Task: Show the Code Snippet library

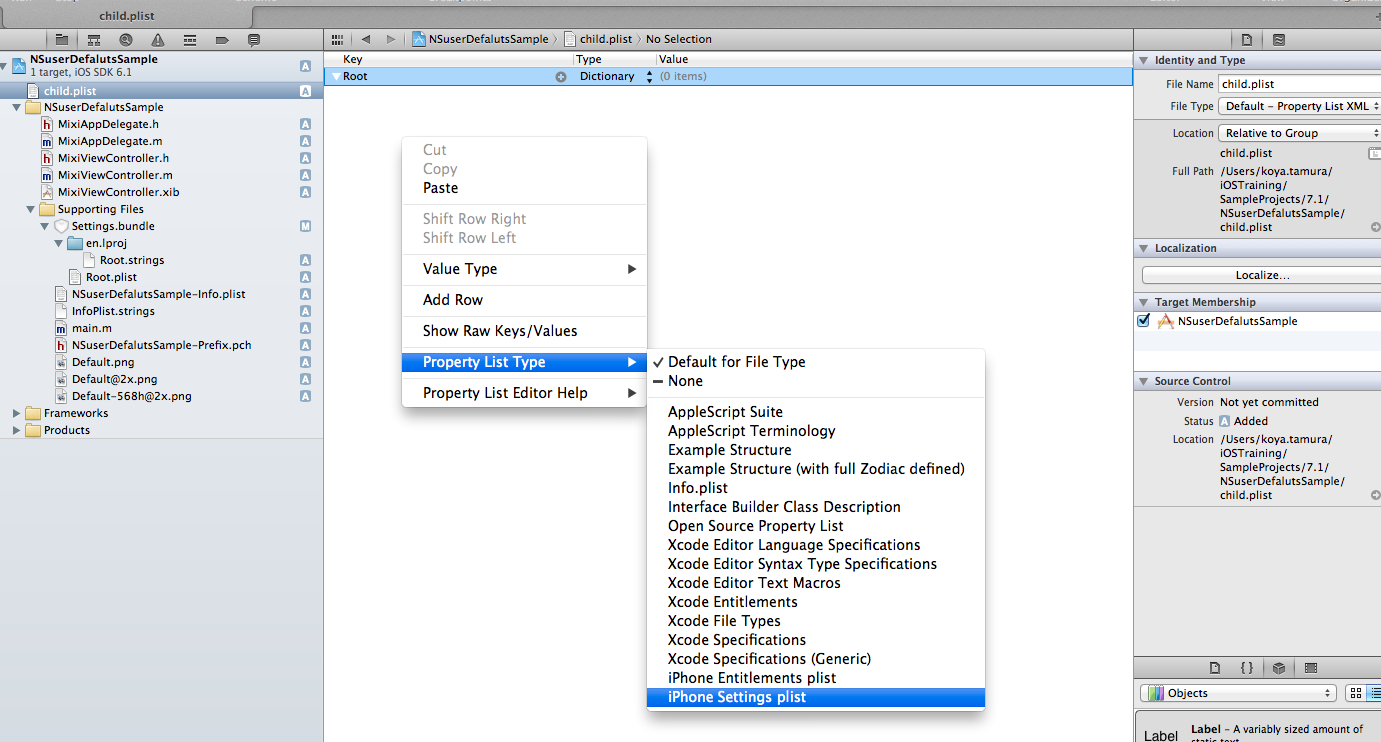Action: pos(1247,668)
